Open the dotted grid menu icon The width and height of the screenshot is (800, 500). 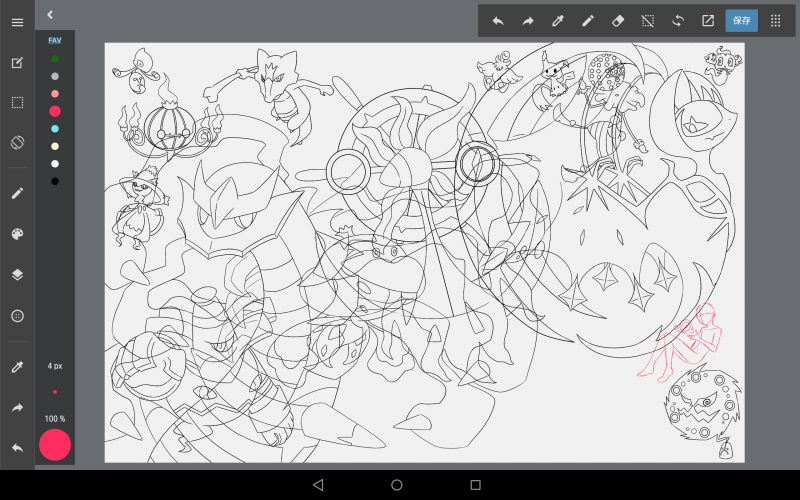pos(776,21)
